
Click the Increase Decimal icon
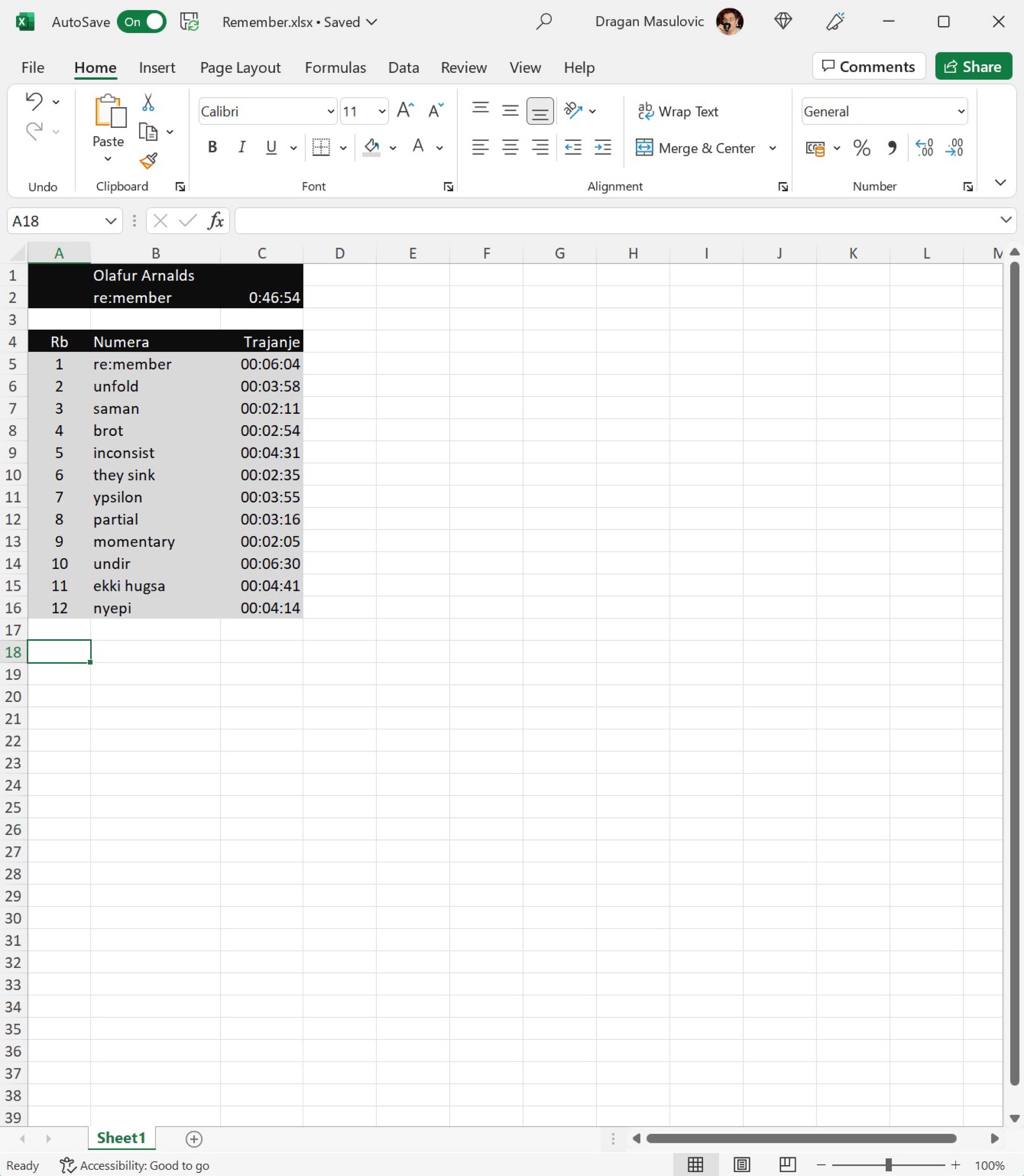click(x=924, y=148)
